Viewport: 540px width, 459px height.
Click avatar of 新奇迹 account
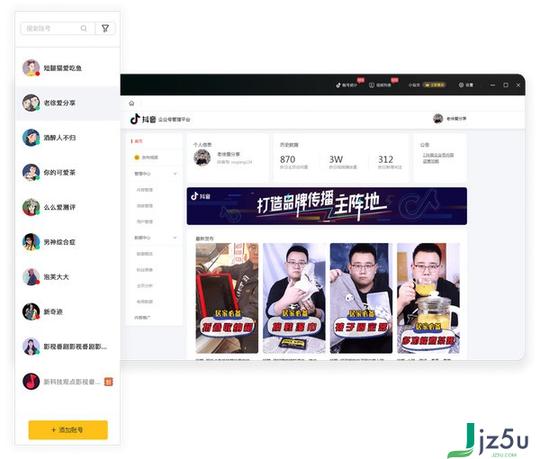point(31,312)
